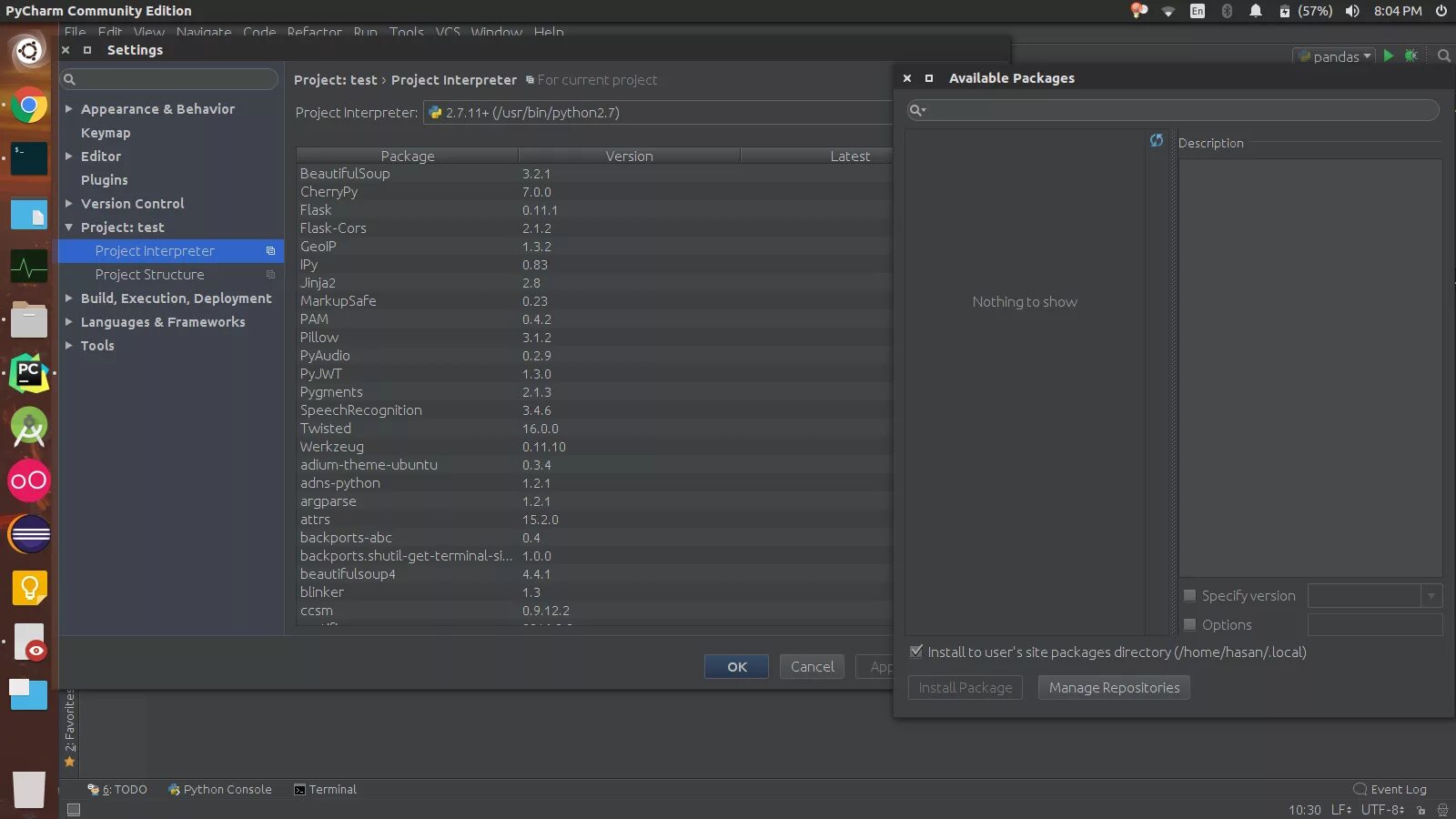Select the SpeechRecognition package row
Viewport: 1456px width, 819px height.
pos(594,409)
